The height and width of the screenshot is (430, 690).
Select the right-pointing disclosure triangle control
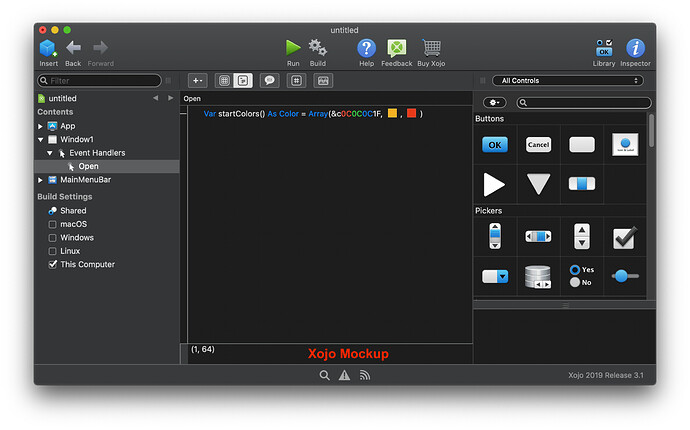(x=494, y=184)
